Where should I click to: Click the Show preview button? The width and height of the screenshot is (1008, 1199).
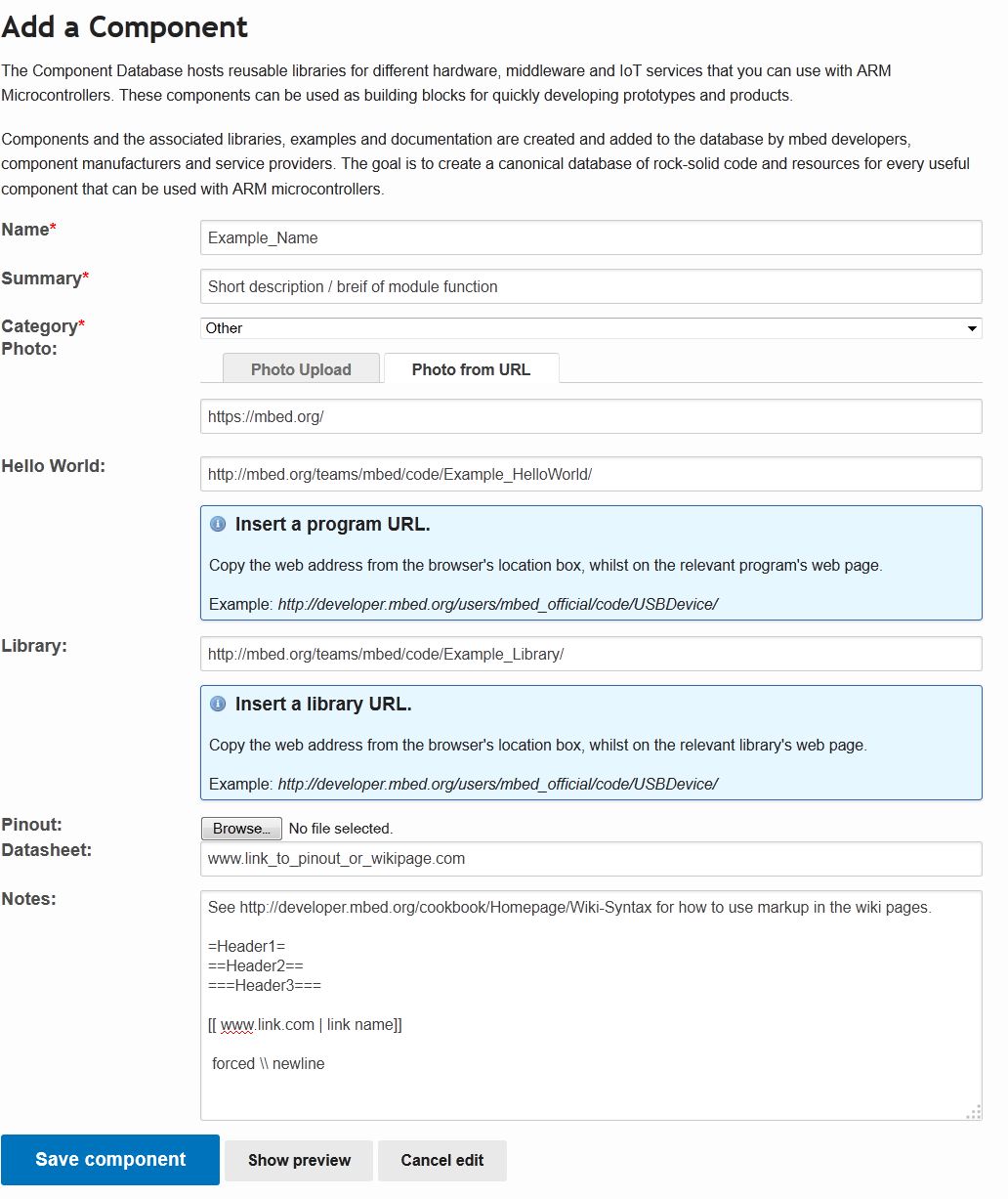pos(299,1160)
